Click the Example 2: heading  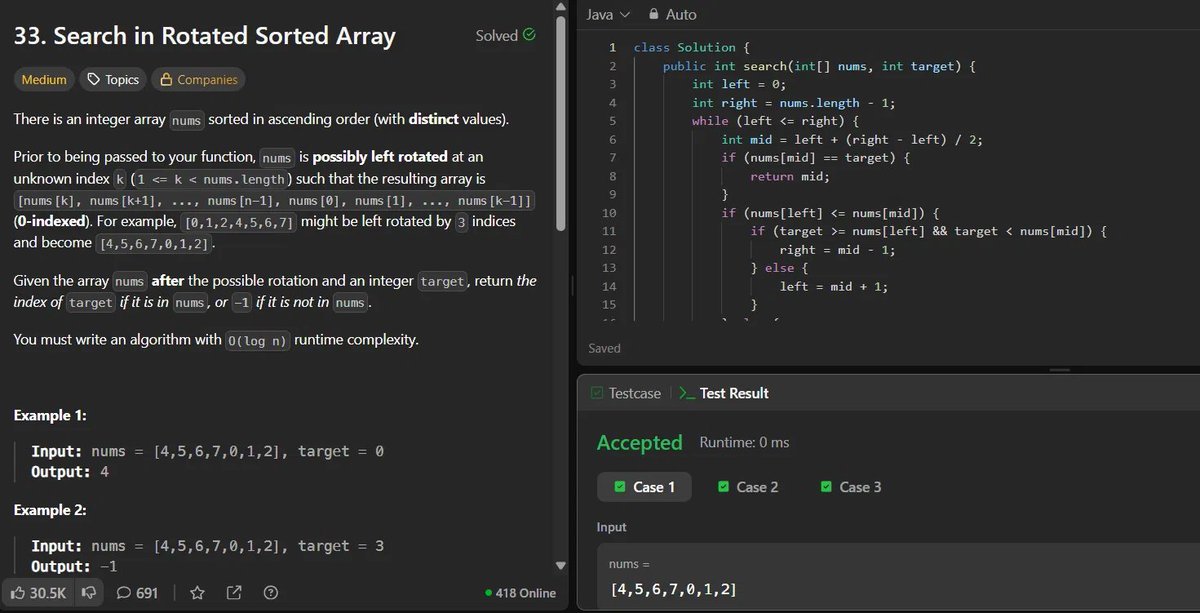pos(50,510)
